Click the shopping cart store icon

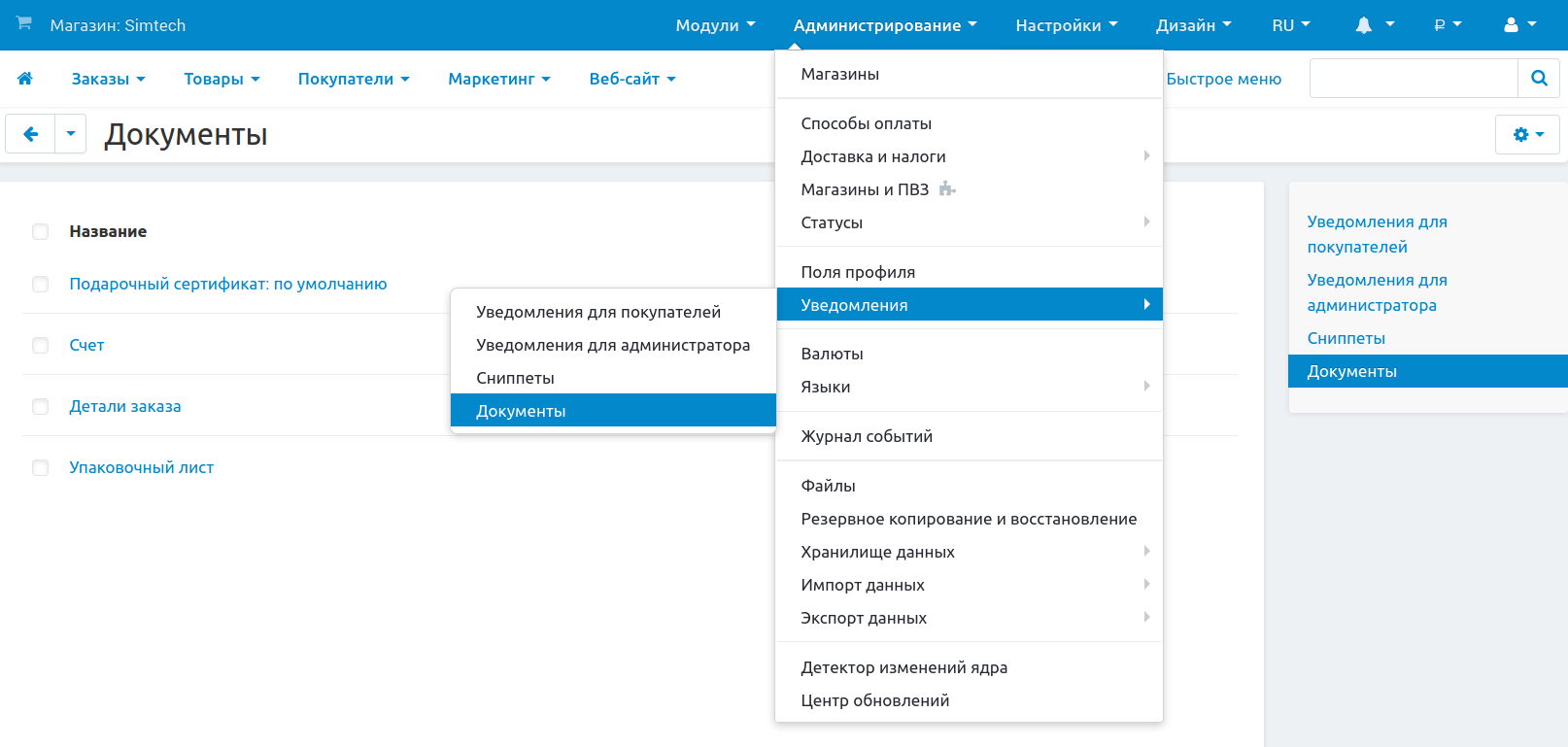[x=24, y=23]
